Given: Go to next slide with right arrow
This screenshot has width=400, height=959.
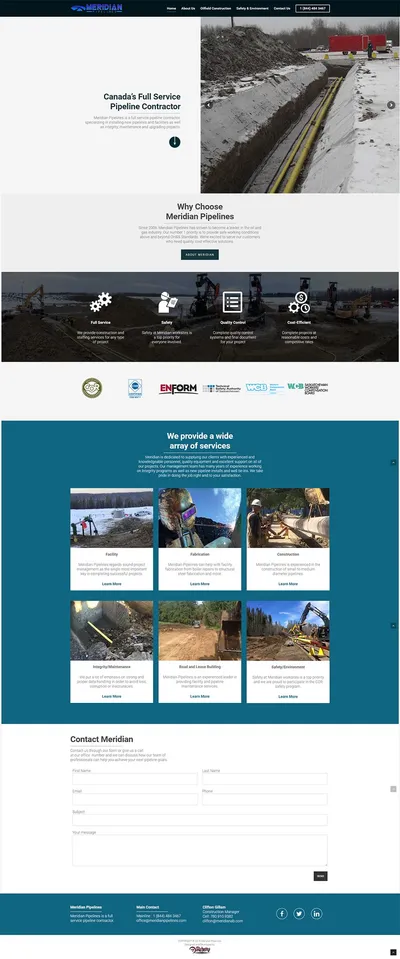Looking at the screenshot, I should tap(391, 105).
